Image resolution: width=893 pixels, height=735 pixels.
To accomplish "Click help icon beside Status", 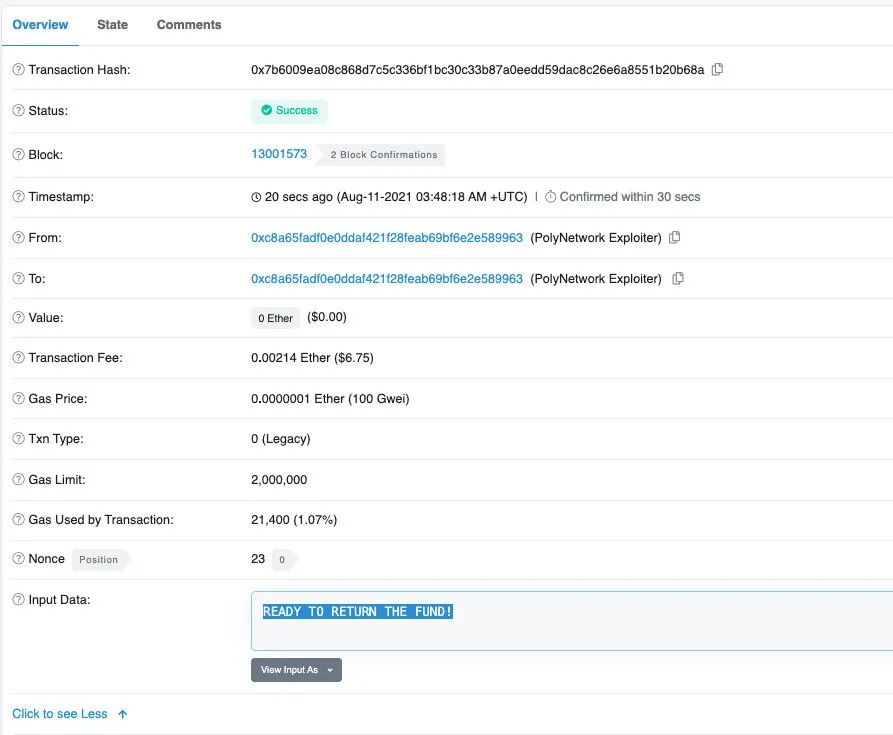I will tap(19, 110).
